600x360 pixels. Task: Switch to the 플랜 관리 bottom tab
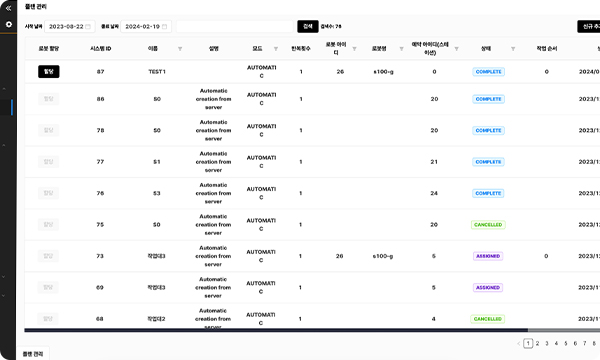[x=33, y=354]
